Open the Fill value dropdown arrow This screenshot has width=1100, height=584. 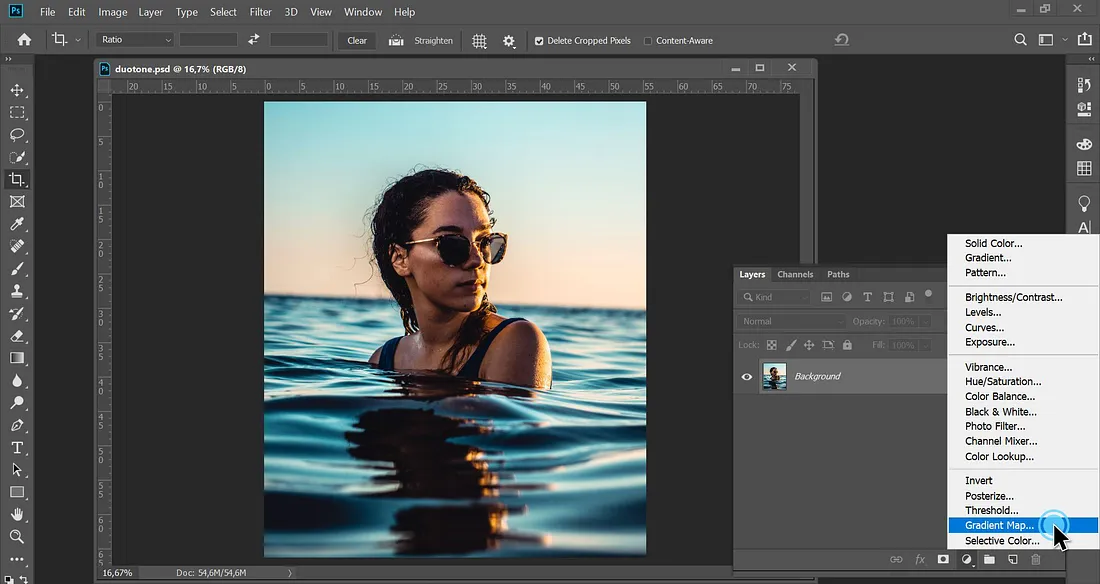926,345
